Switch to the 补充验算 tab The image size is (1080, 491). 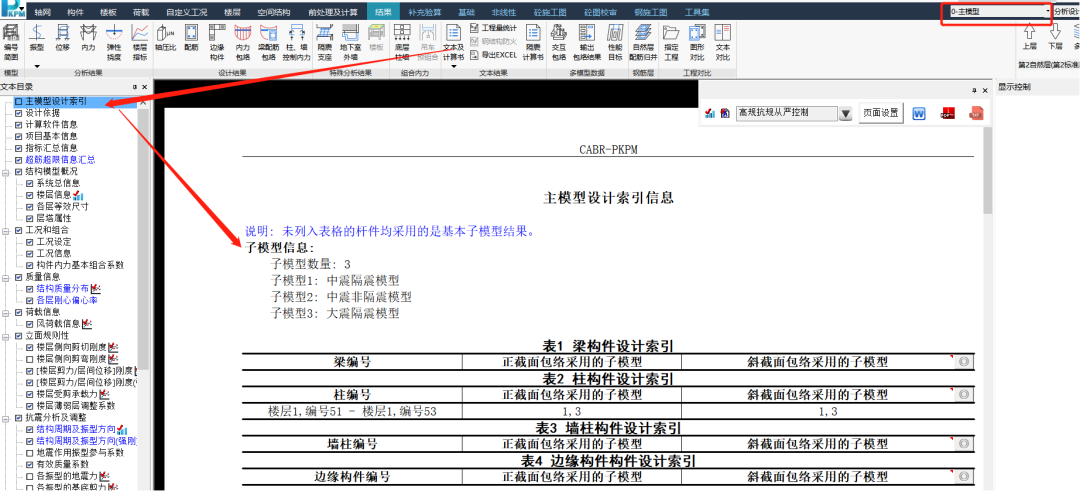[x=424, y=12]
